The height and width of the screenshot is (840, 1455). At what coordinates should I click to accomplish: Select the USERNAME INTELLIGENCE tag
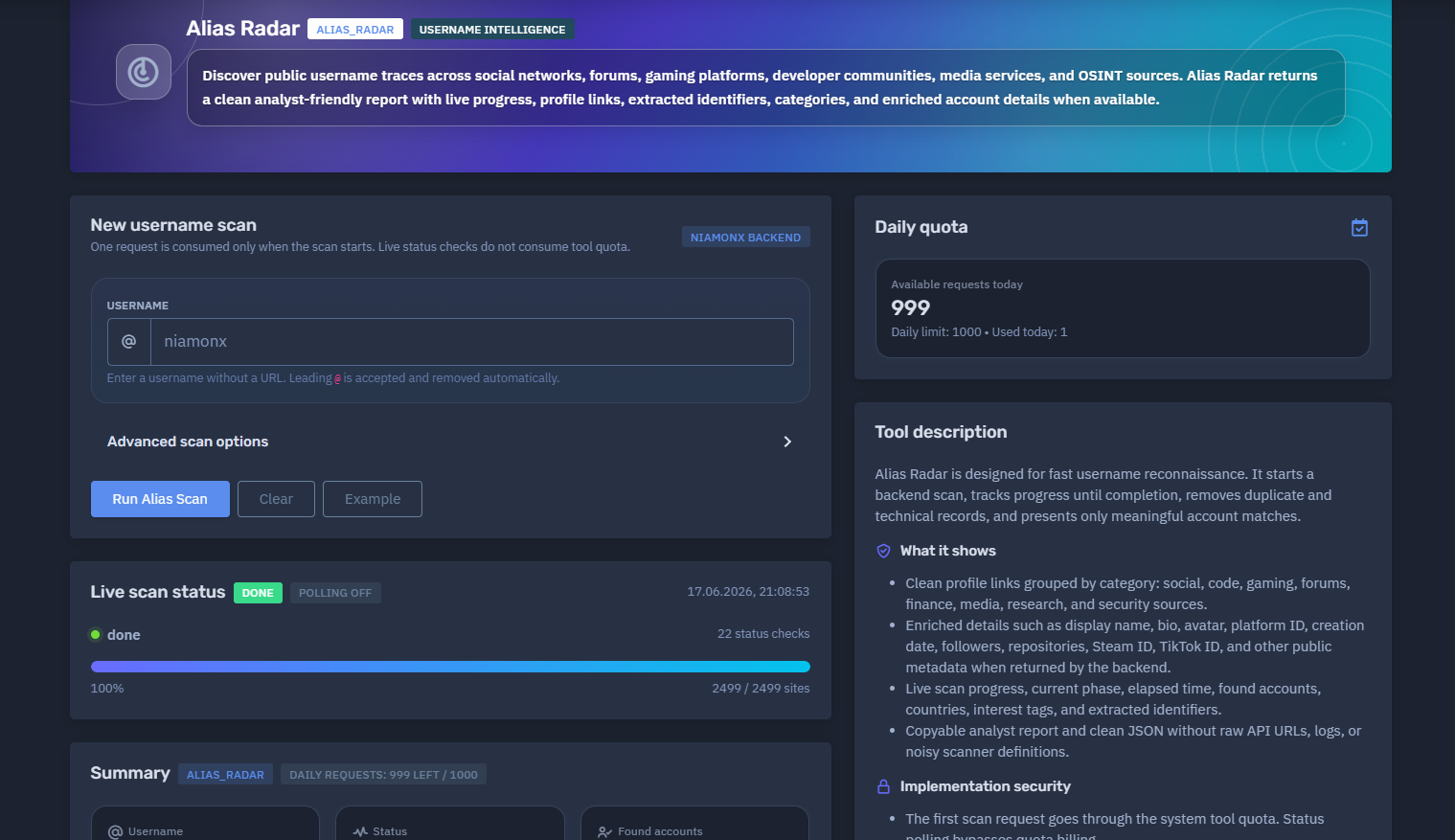coord(492,30)
